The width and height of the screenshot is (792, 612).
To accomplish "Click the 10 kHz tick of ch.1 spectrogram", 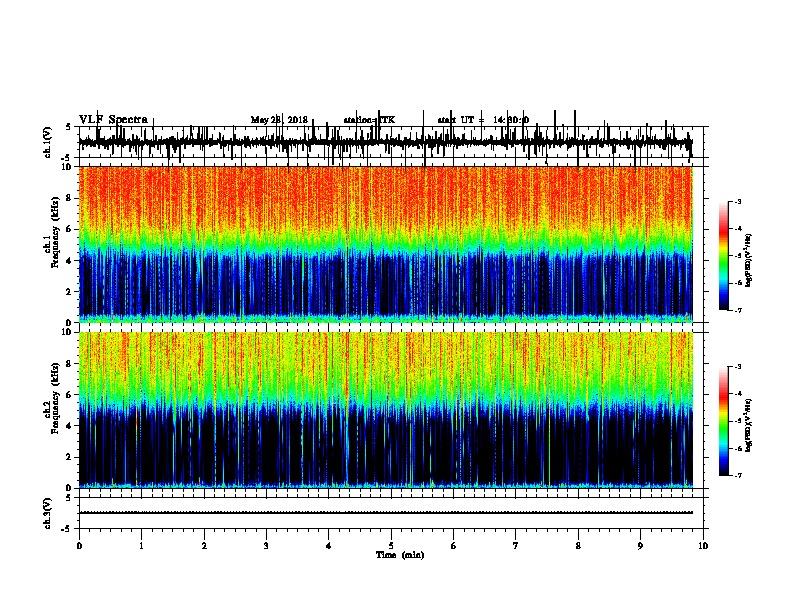I will [68, 167].
